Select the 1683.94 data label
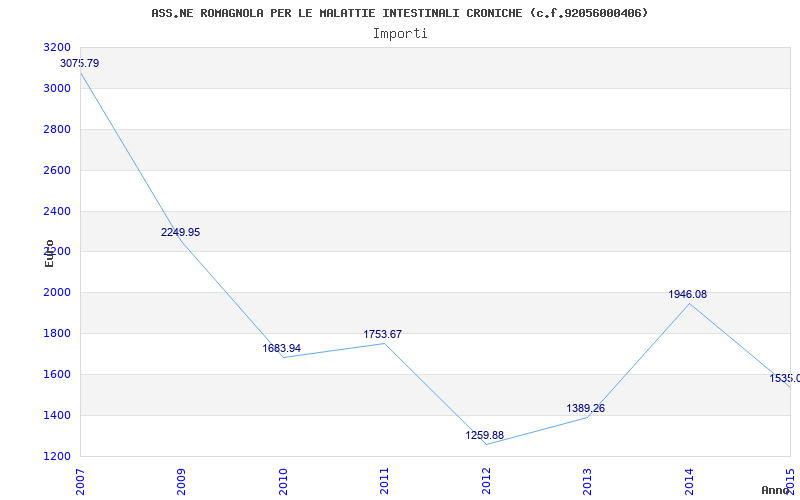 (282, 348)
